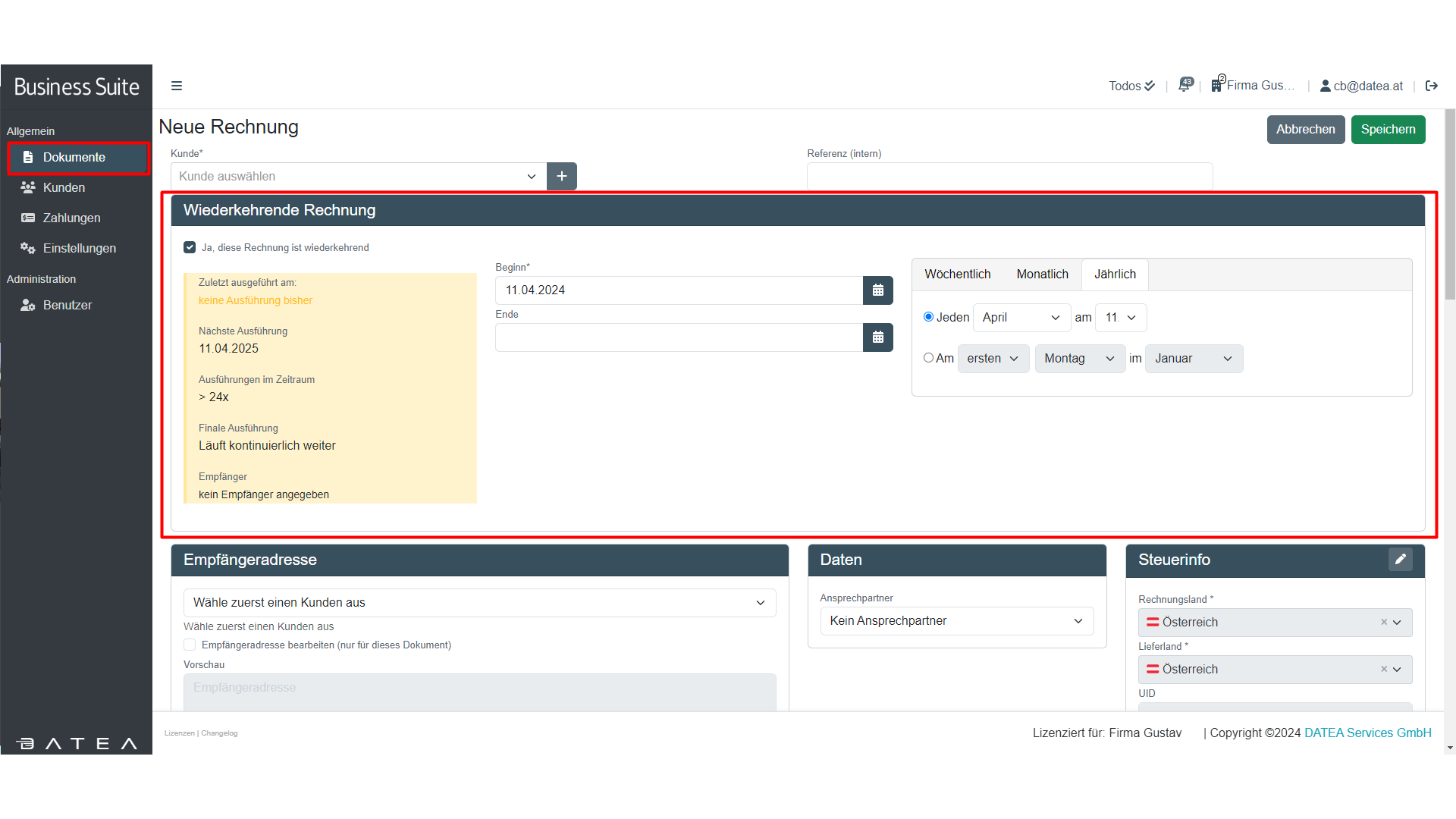This screenshot has width=1456, height=819.
Task: Switch to the Monatlich tab
Action: pyautogui.click(x=1042, y=275)
